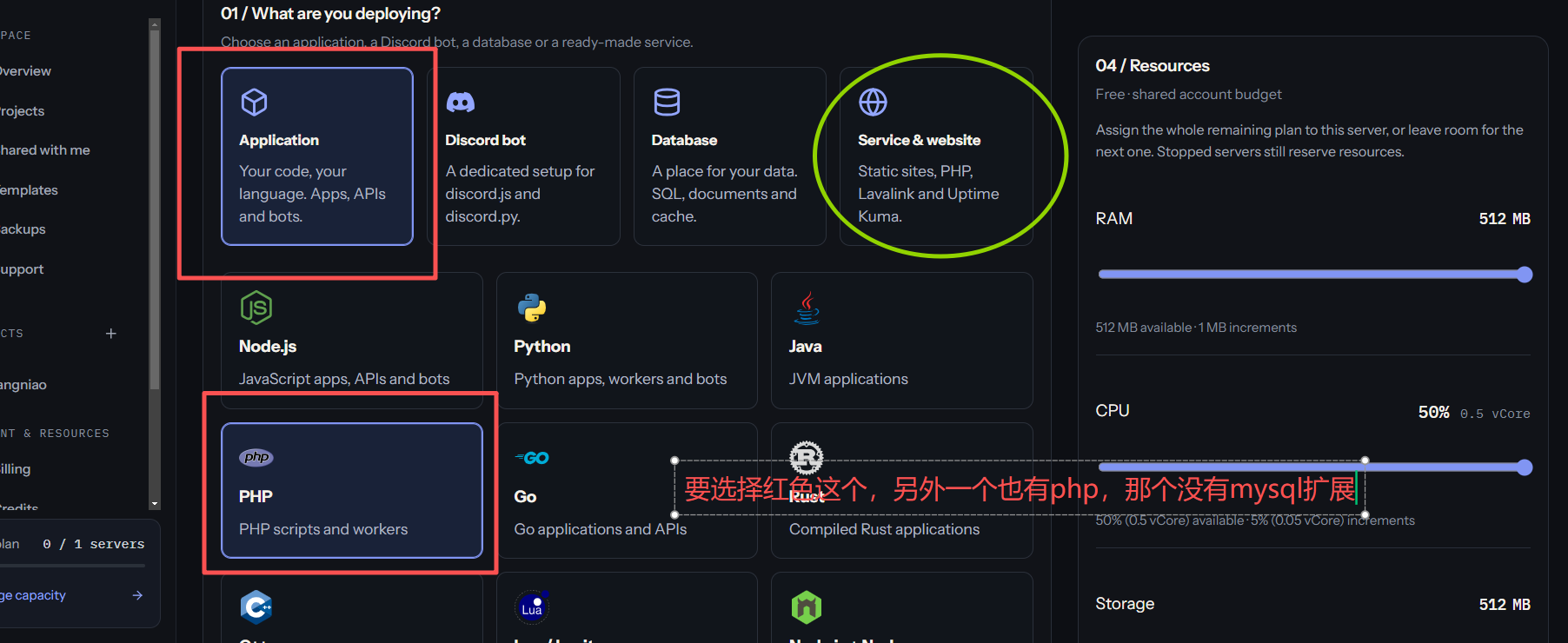Viewport: 1568px width, 643px height.
Task: Click the Python snake logo
Action: [531, 308]
